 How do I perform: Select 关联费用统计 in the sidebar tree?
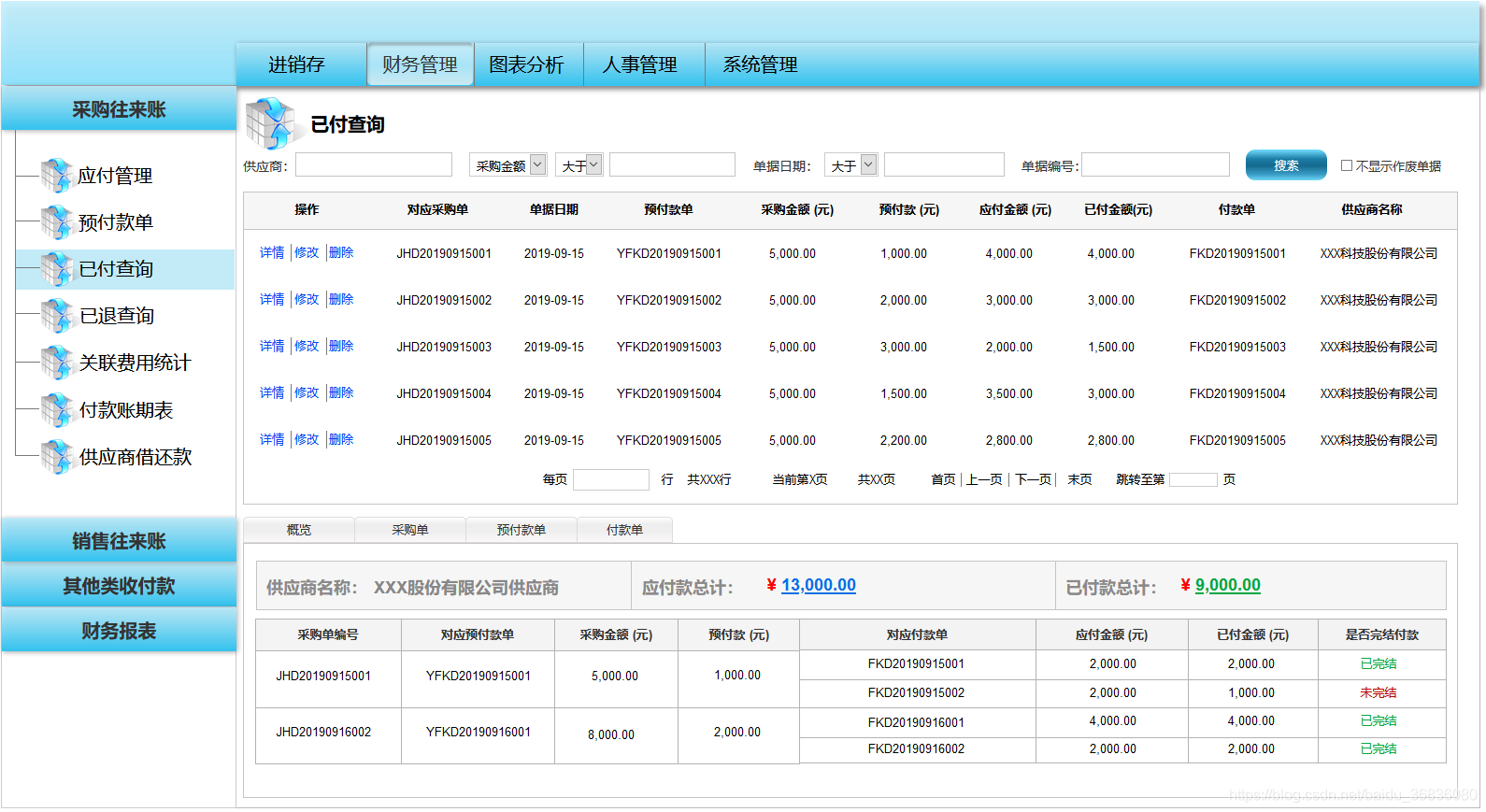point(135,363)
